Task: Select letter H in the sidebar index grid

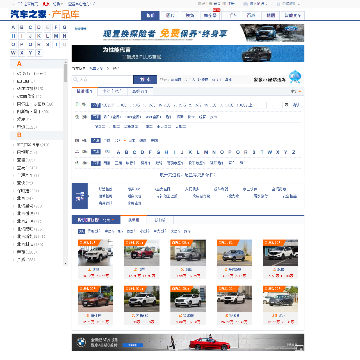Action: [13, 36]
